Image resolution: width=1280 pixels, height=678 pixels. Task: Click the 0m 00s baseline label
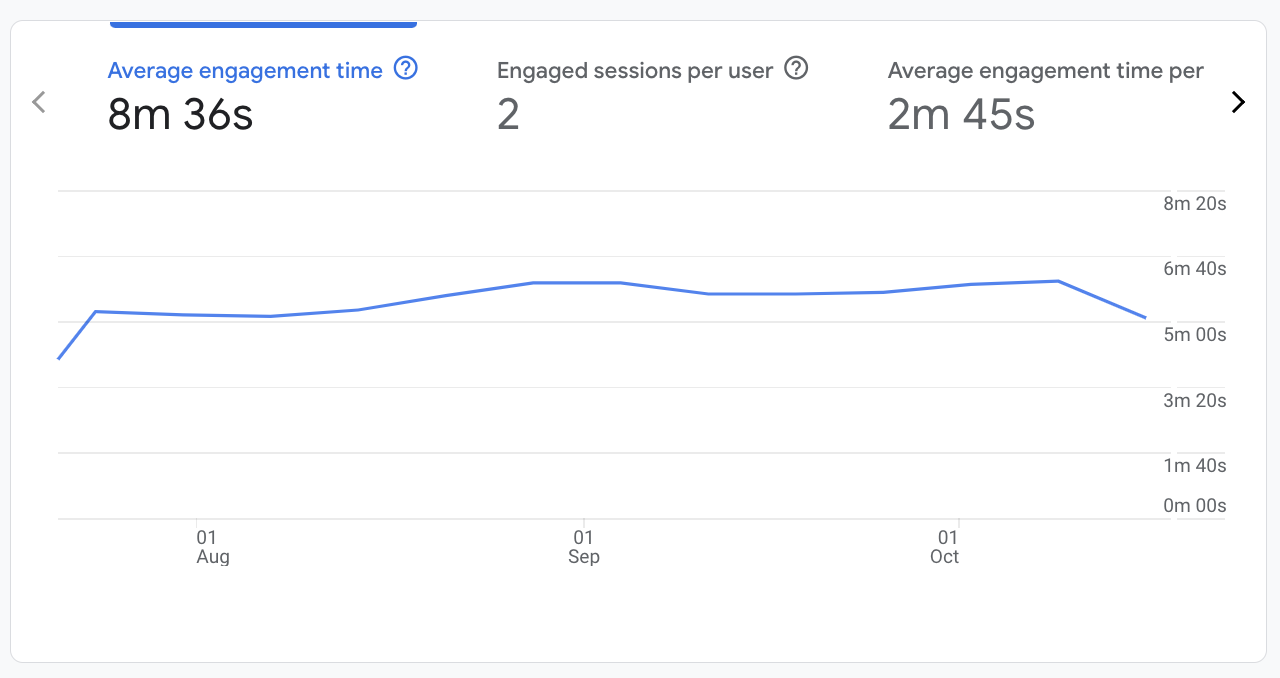point(1194,505)
